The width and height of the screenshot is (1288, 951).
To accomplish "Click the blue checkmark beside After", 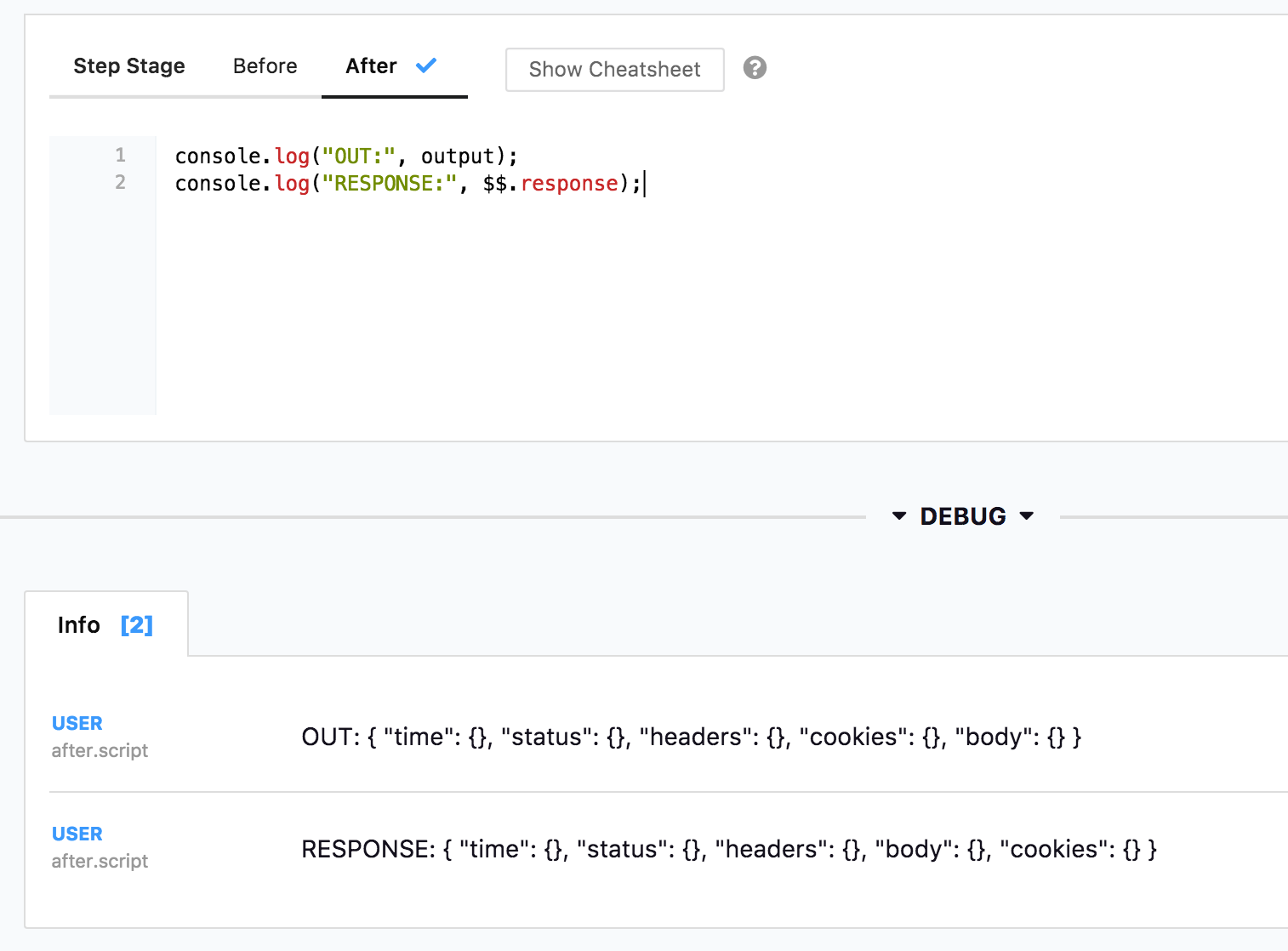I will tap(426, 65).
